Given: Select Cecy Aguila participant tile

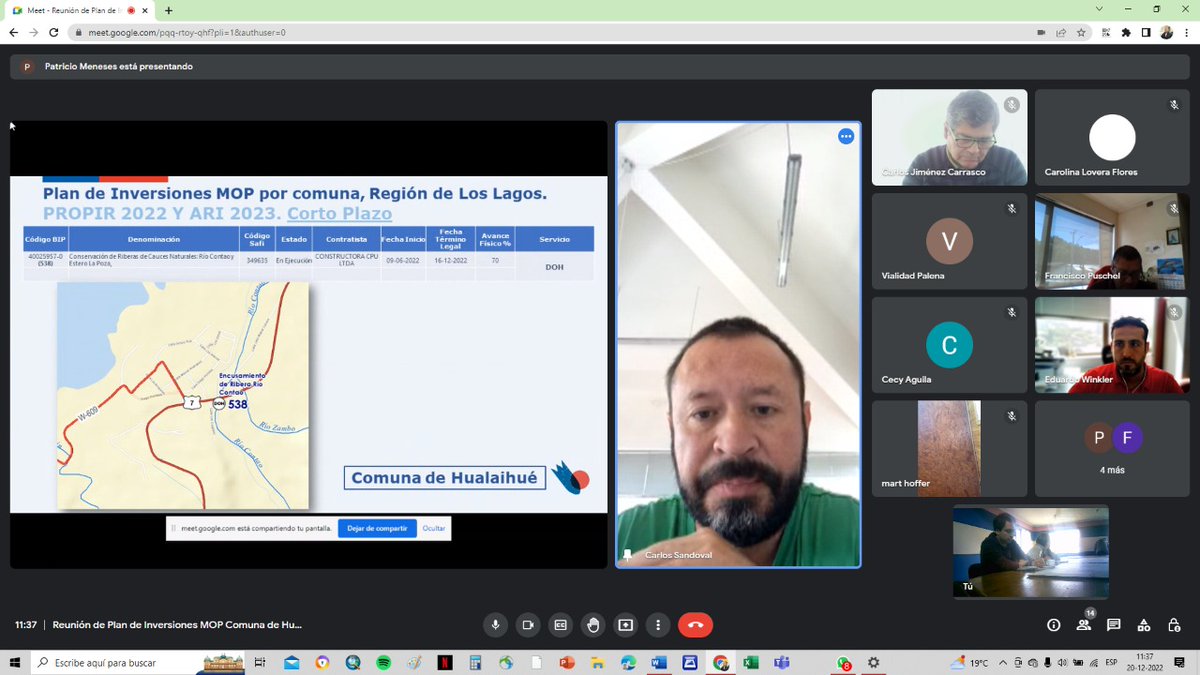Looking at the screenshot, I should 949,345.
